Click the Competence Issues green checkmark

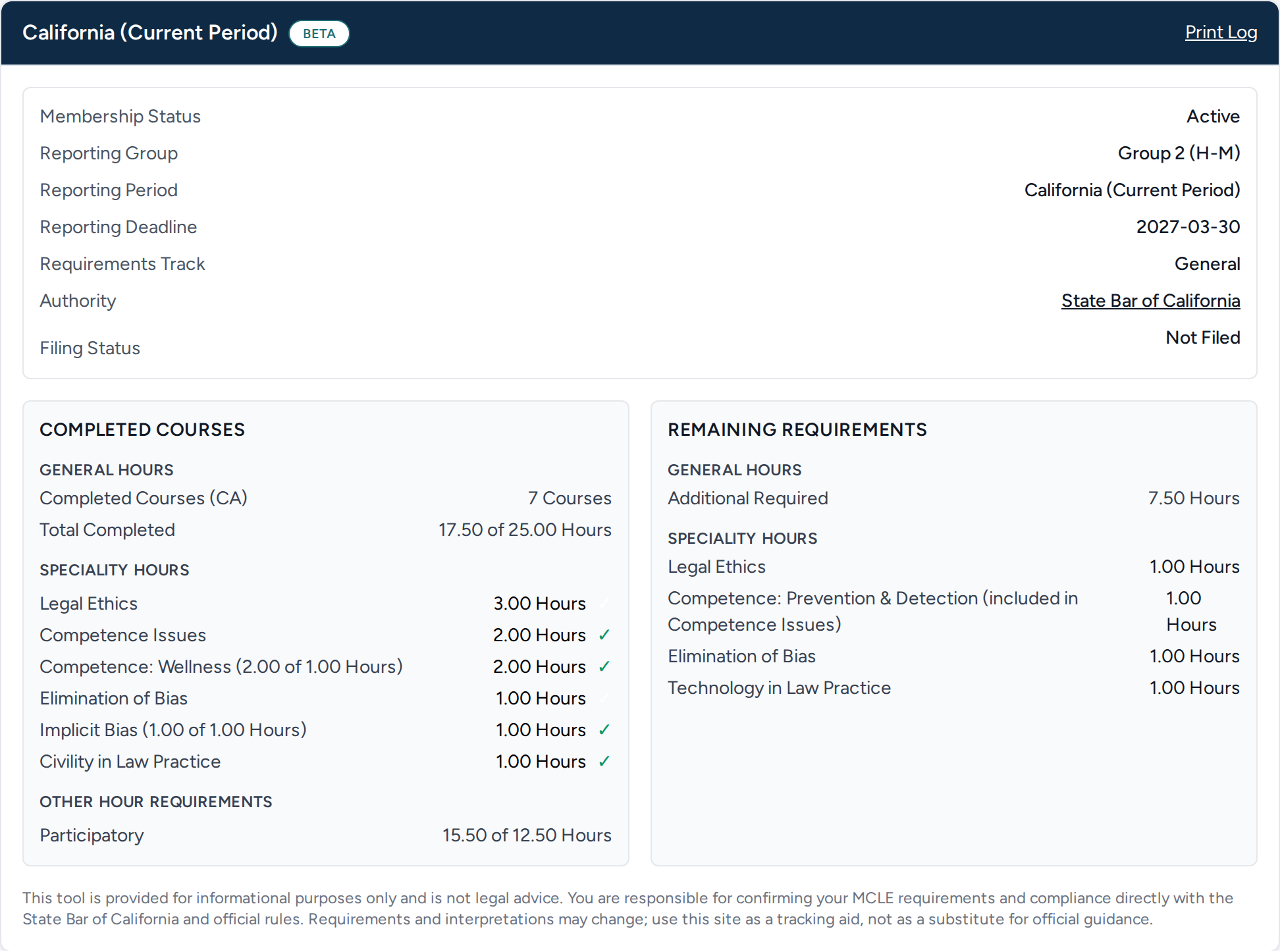click(x=604, y=635)
